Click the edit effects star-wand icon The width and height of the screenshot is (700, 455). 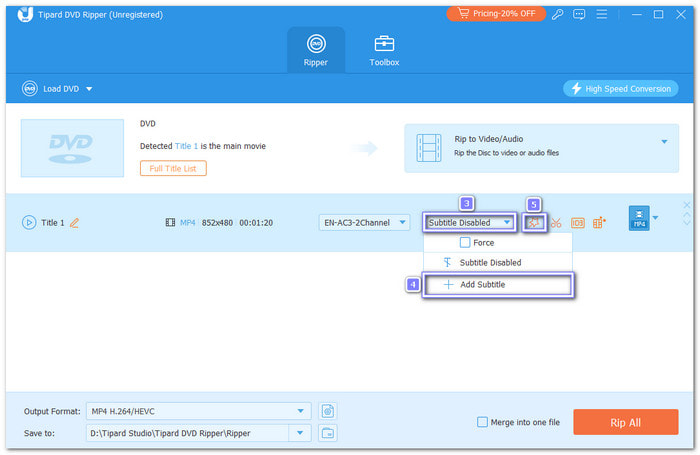535,222
